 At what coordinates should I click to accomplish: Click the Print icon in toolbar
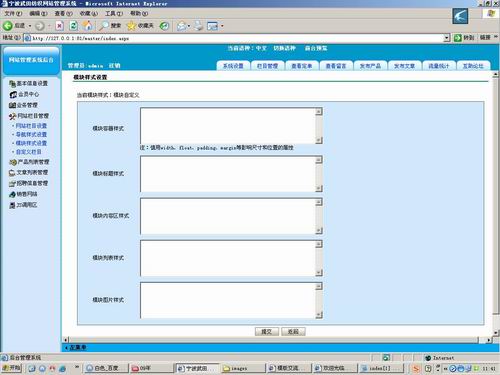(199, 26)
